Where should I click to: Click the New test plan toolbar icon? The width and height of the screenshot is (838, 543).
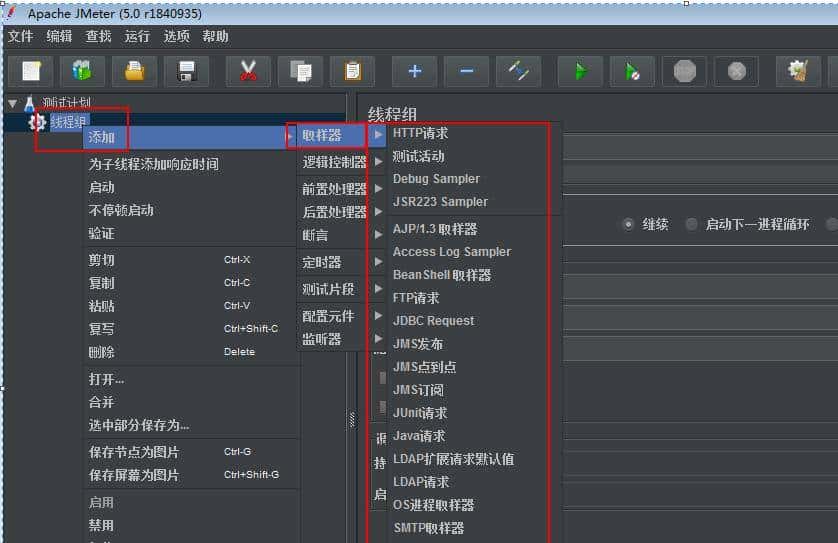[x=31, y=71]
